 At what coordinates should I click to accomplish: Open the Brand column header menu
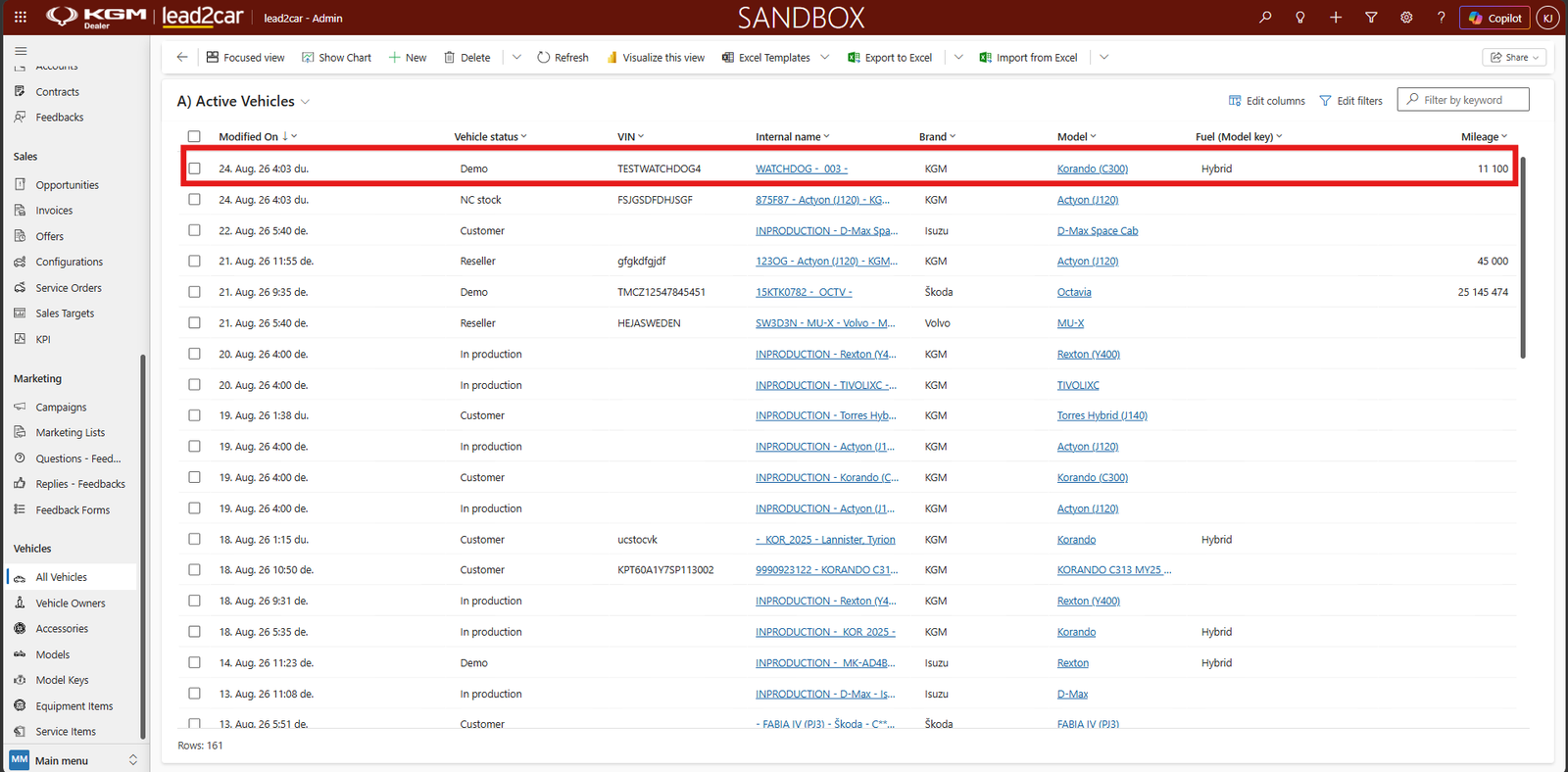pos(937,137)
